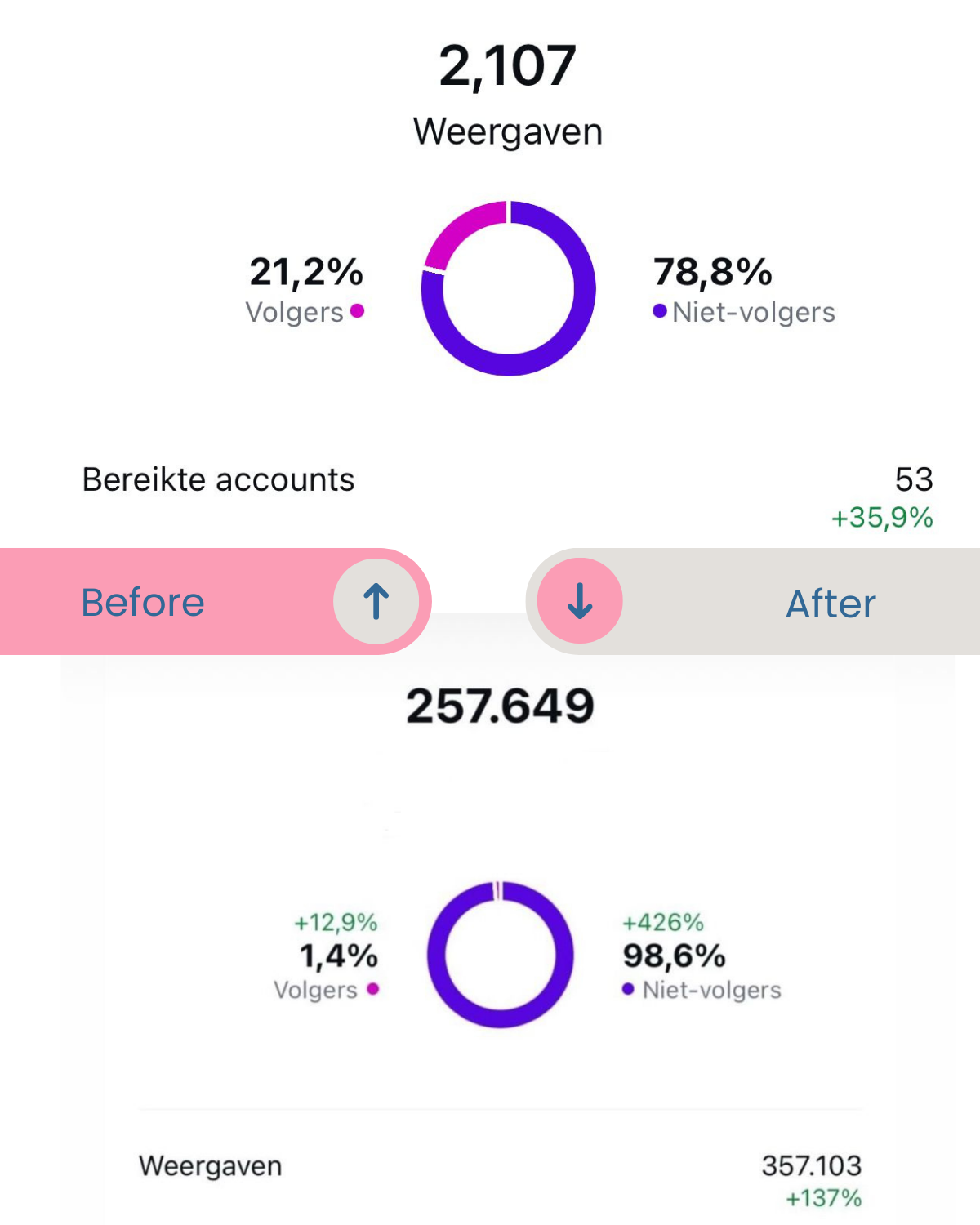Click the +426% change indicator
The height and width of the screenshot is (1225, 980).
point(662,923)
